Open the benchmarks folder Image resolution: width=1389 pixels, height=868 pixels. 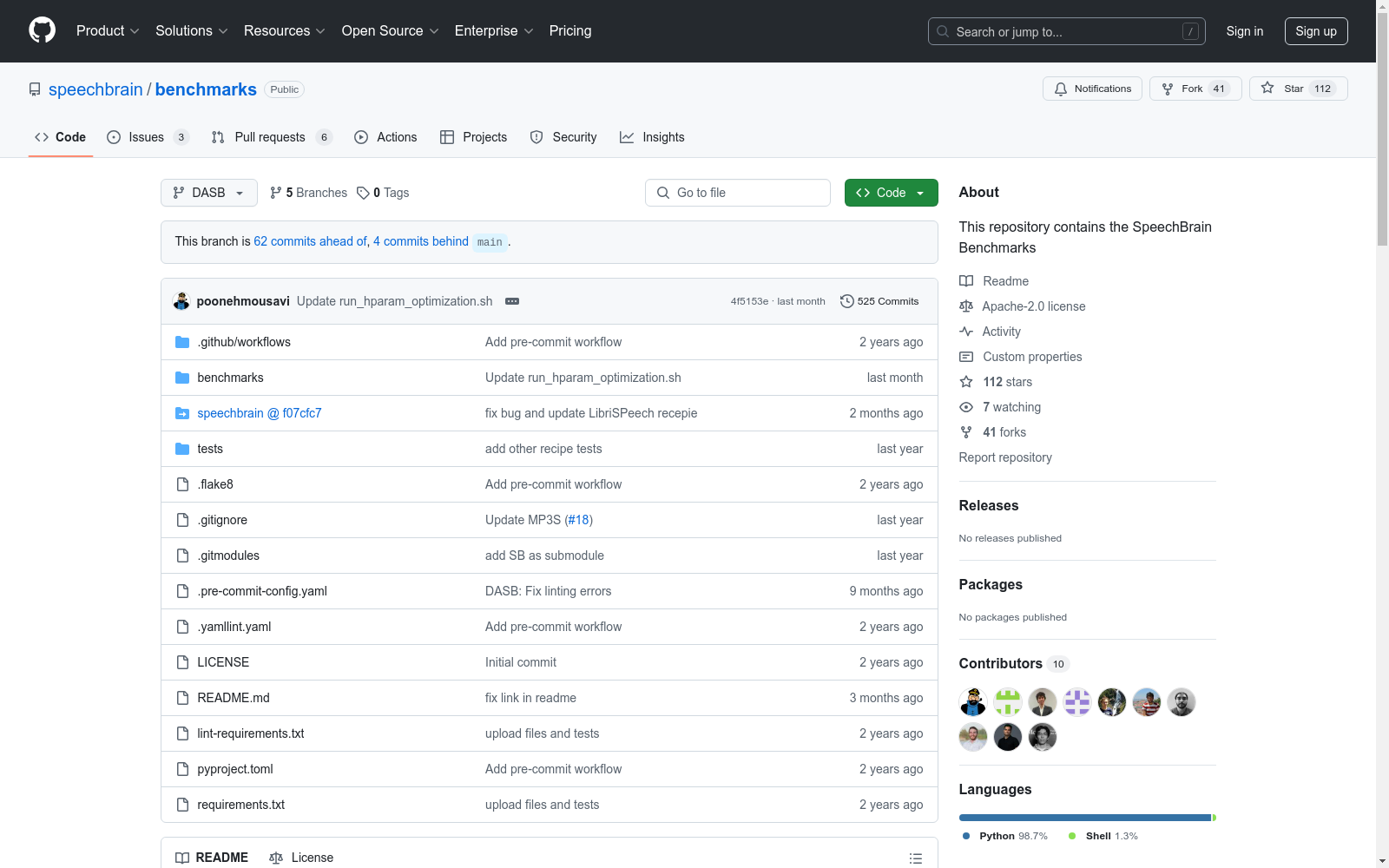click(x=230, y=378)
